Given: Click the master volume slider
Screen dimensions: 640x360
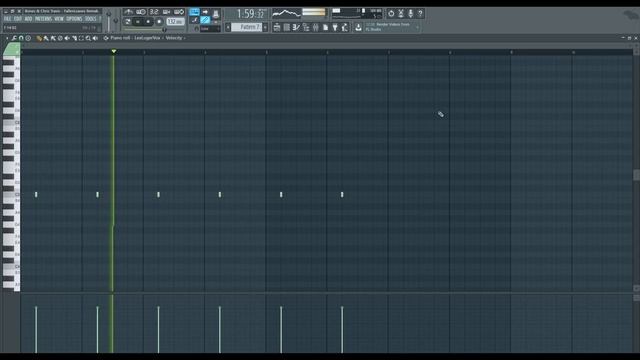Looking at the screenshot, I should tap(108, 20).
